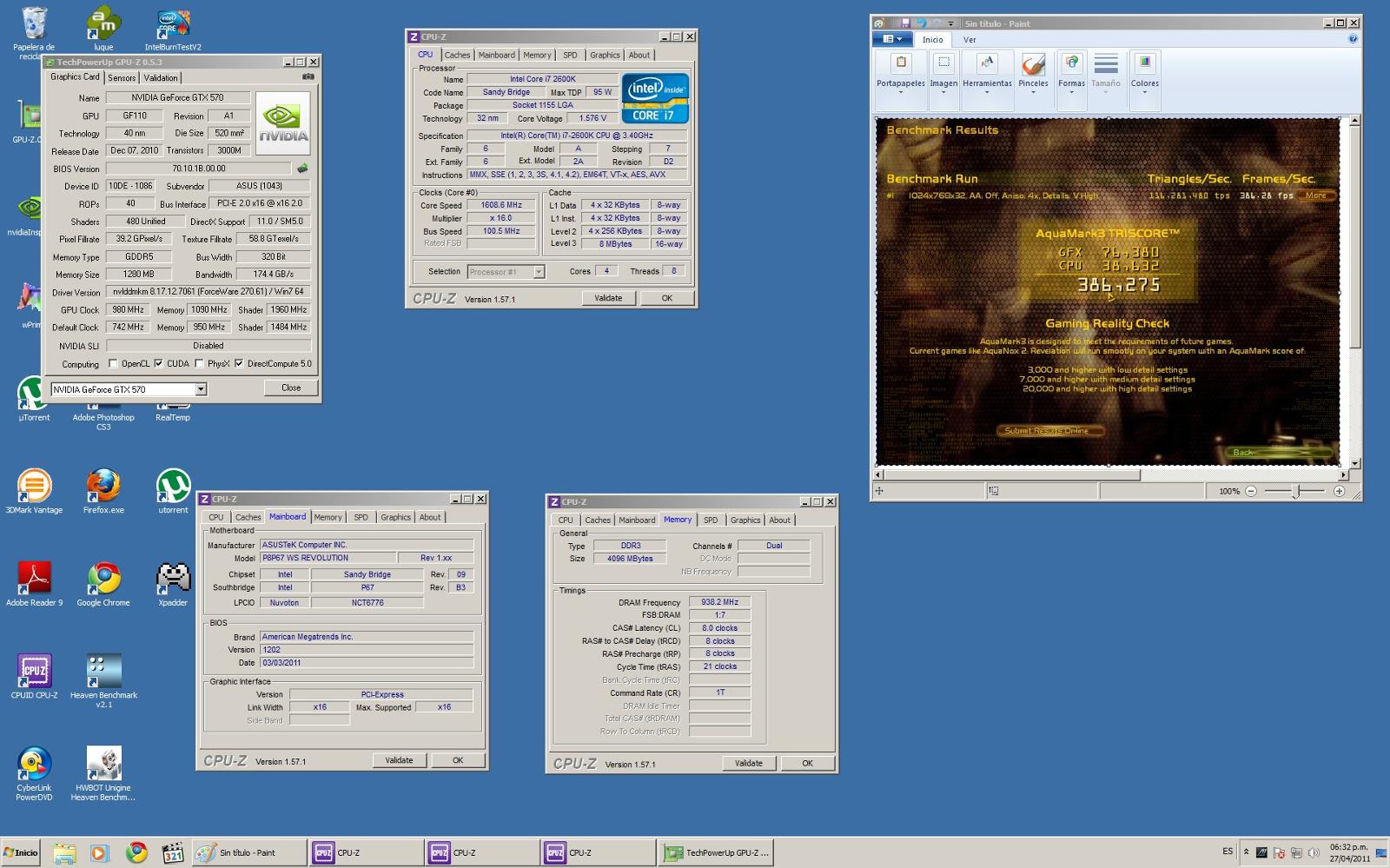Toggle the CUDA checkbox in GPU-Z
The image size is (1390, 868).
click(158, 364)
